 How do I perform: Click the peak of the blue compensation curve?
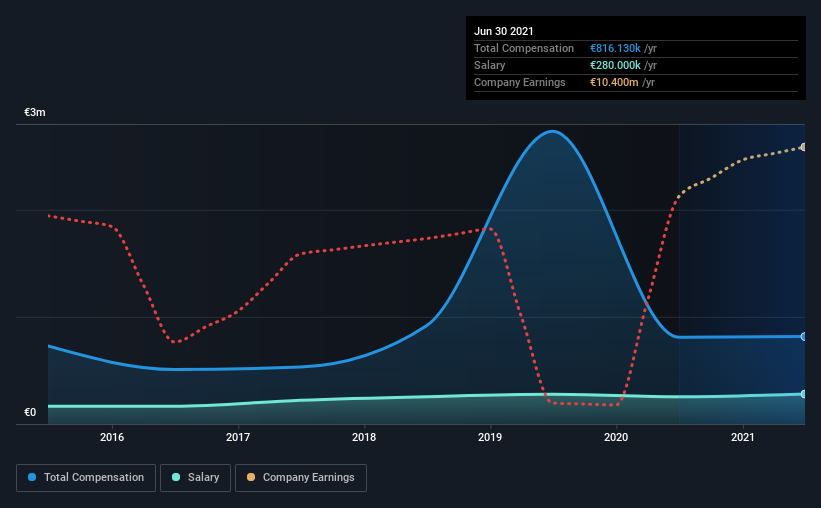coord(552,131)
